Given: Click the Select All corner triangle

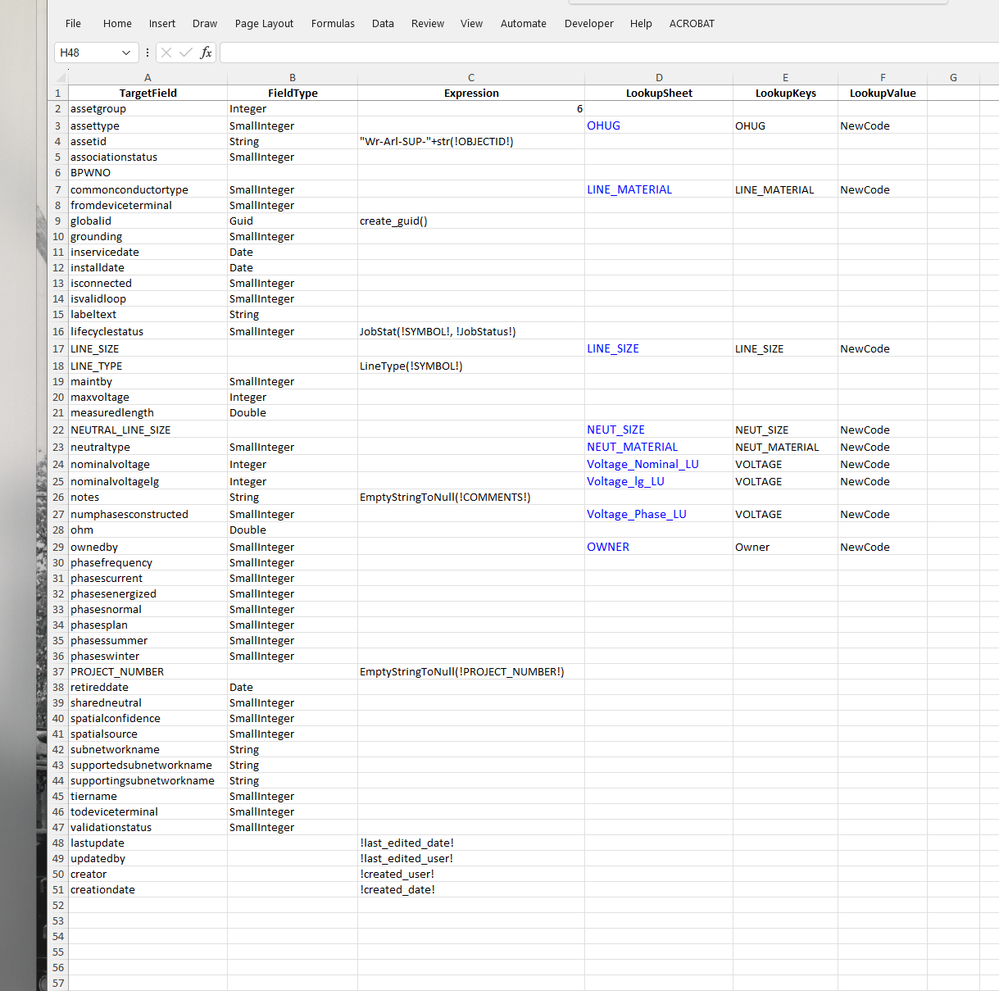Looking at the screenshot, I should [x=61, y=78].
